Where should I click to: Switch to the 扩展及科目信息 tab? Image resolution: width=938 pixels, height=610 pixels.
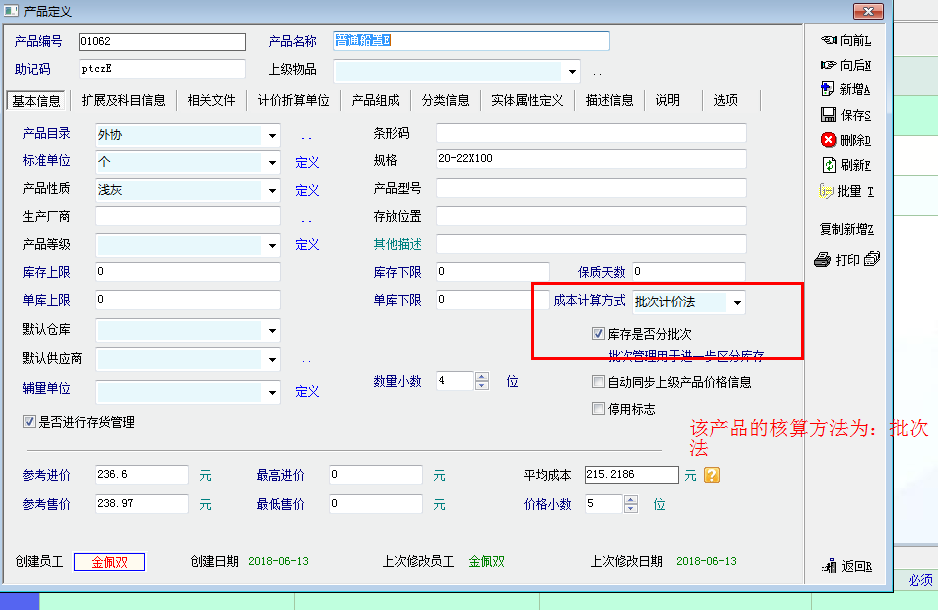tap(124, 100)
